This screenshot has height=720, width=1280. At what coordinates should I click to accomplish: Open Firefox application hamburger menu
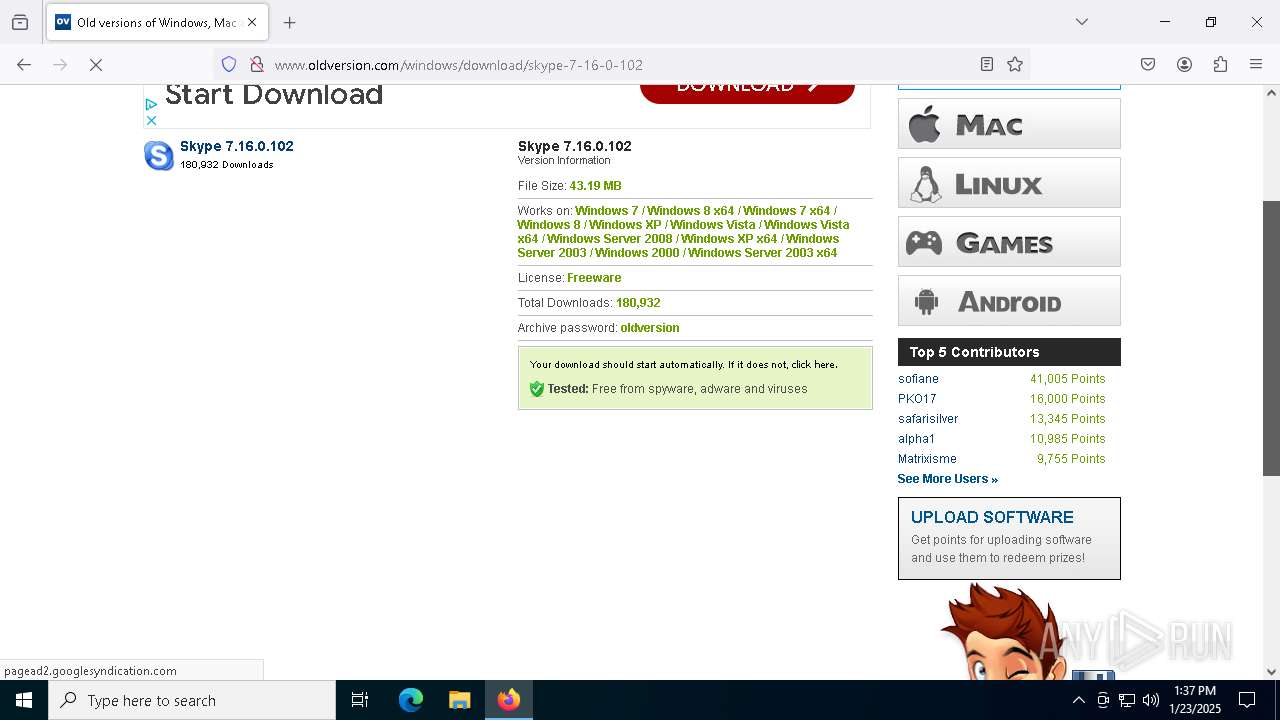pyautogui.click(x=1256, y=65)
